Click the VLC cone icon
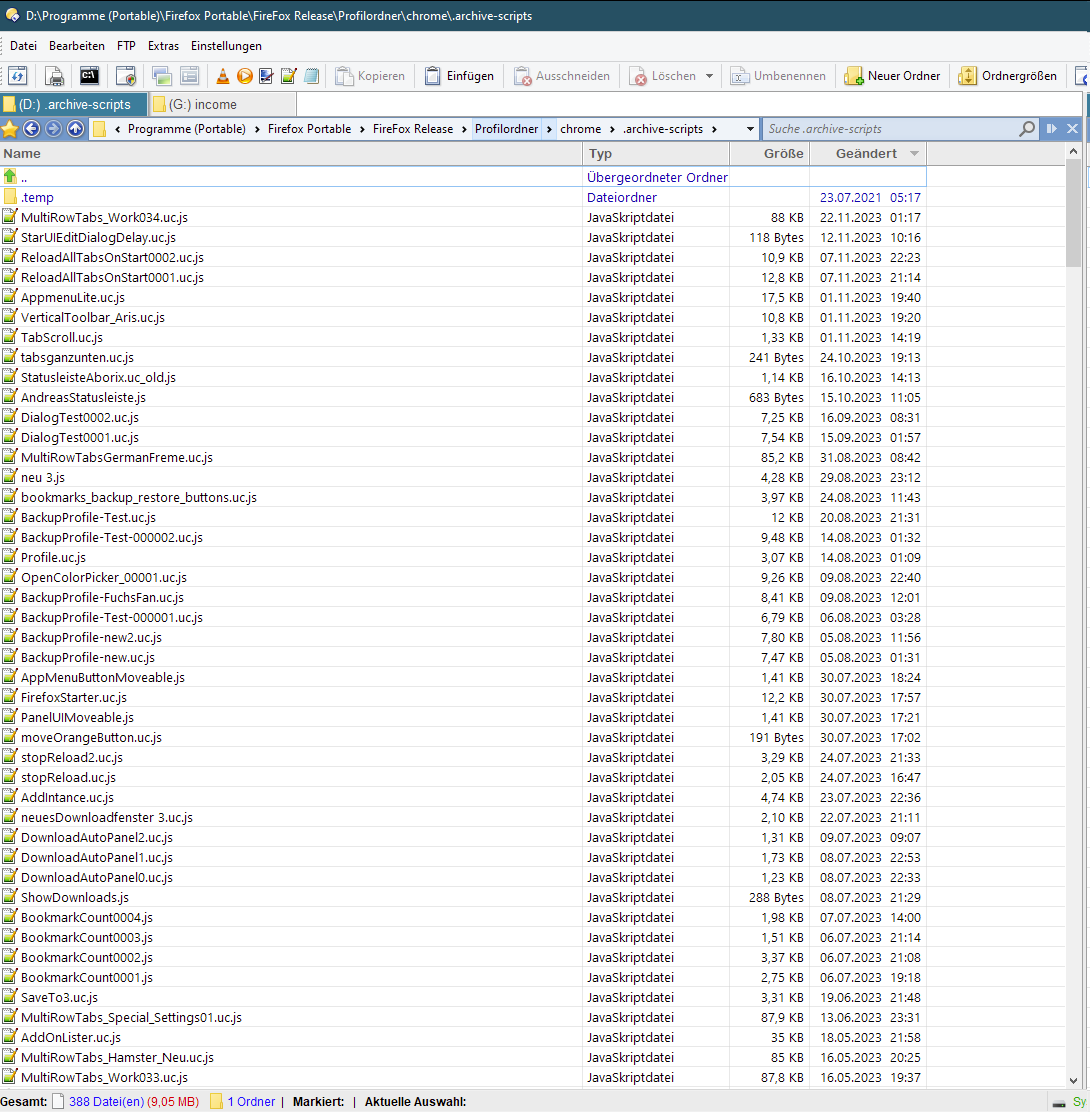 point(223,76)
